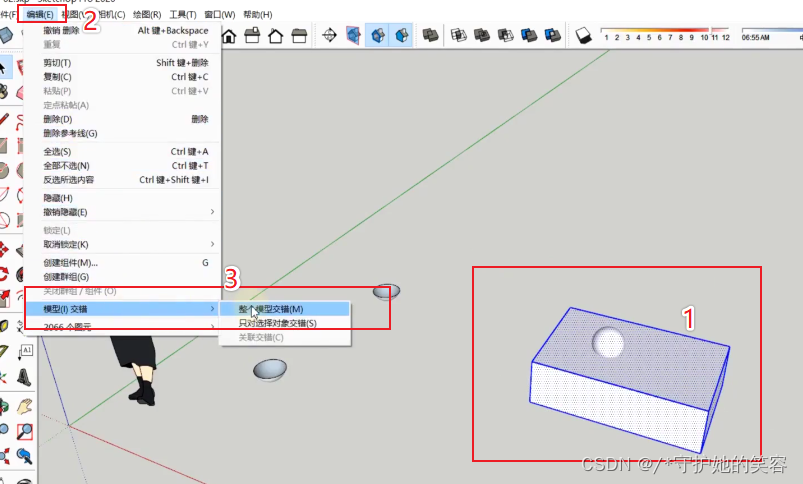Switch to the outlined house Back view

pos(276,36)
